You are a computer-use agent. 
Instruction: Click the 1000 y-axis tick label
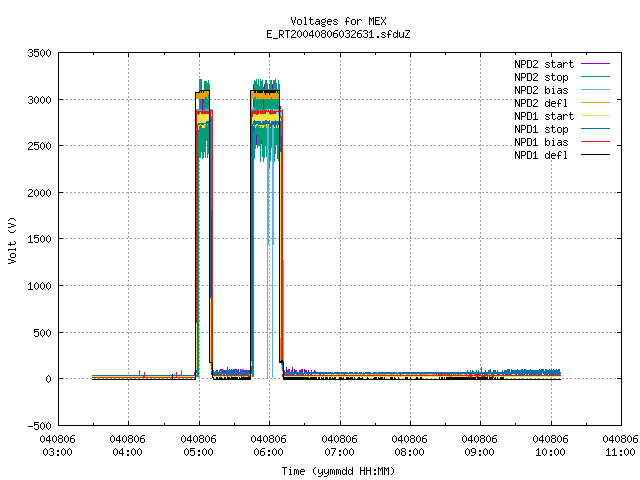pyautogui.click(x=40, y=286)
